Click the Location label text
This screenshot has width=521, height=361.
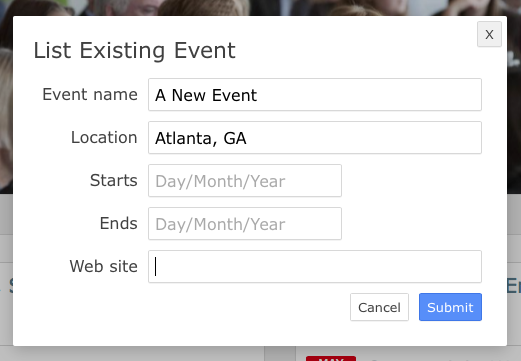(x=104, y=137)
